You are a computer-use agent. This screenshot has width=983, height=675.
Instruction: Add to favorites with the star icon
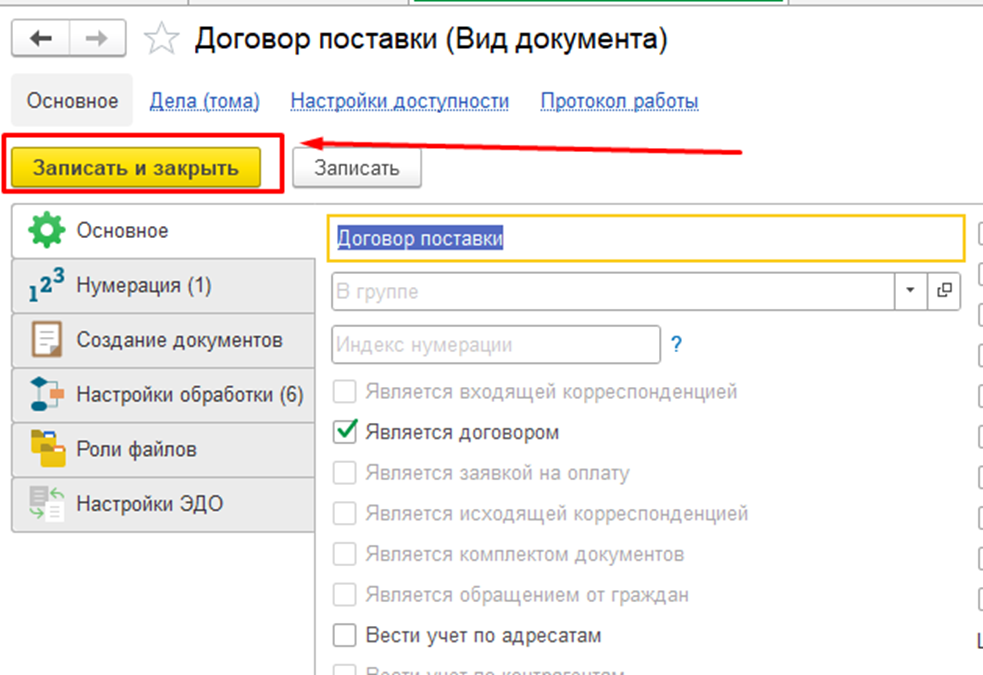click(x=162, y=39)
